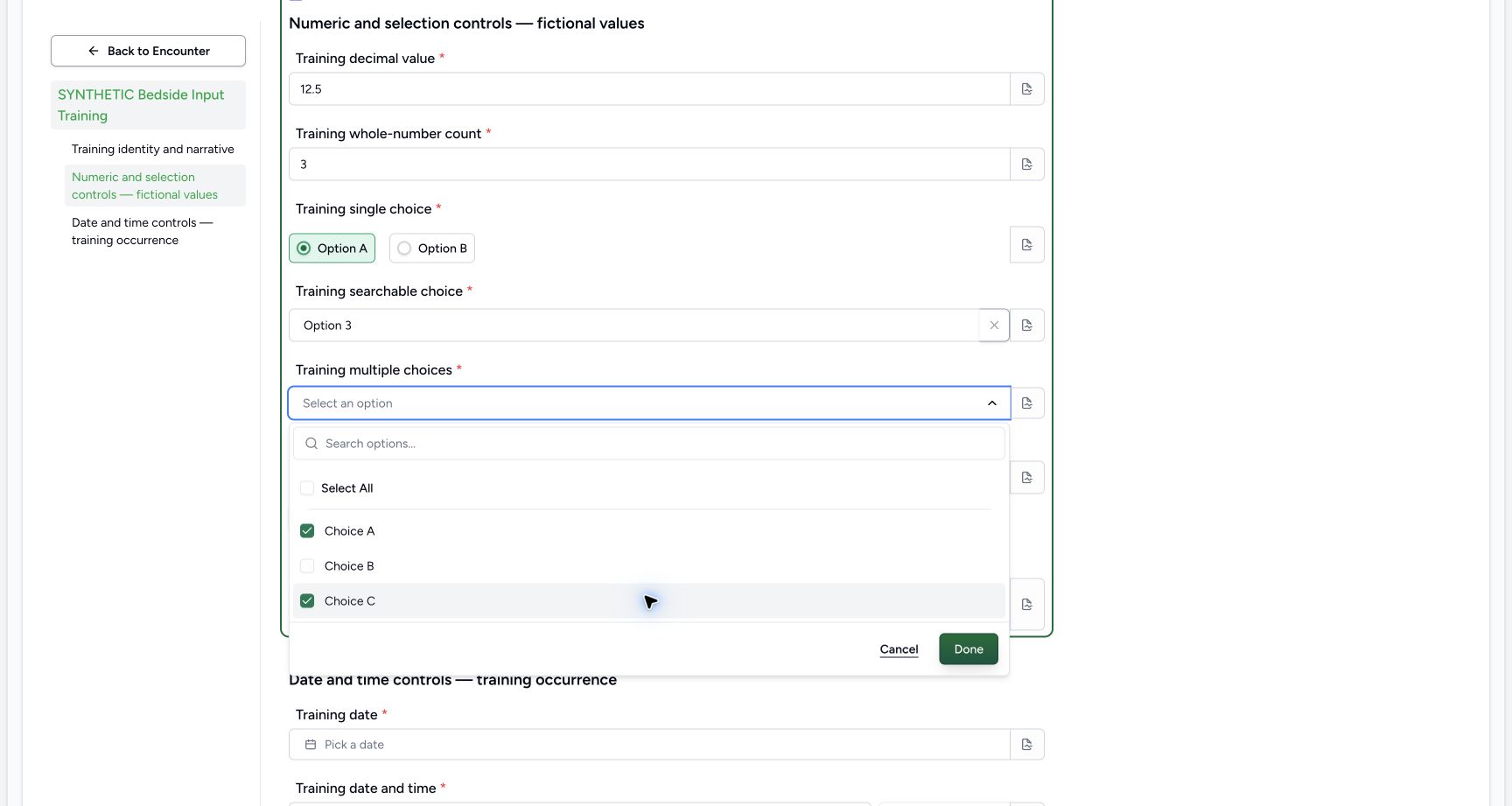Click the Training whole-number count field
This screenshot has width=1512, height=806.
pos(649,165)
